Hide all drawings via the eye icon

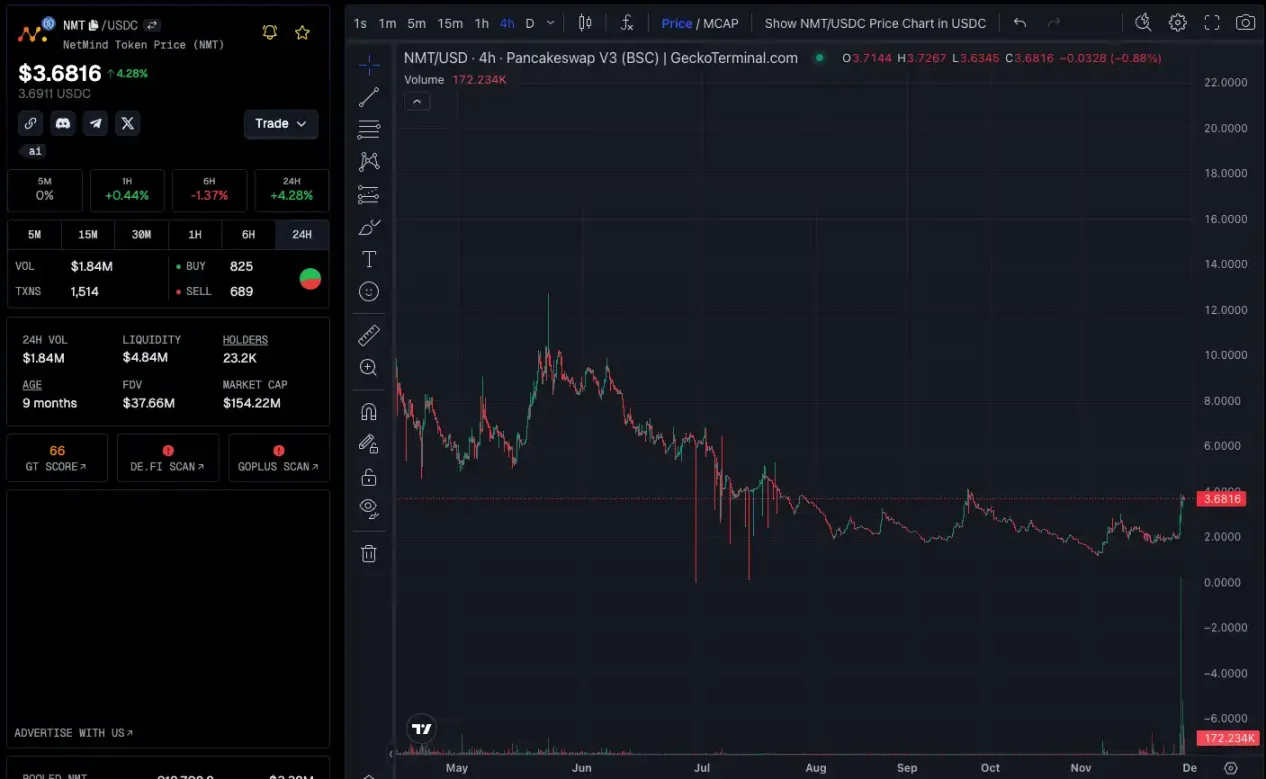point(369,508)
